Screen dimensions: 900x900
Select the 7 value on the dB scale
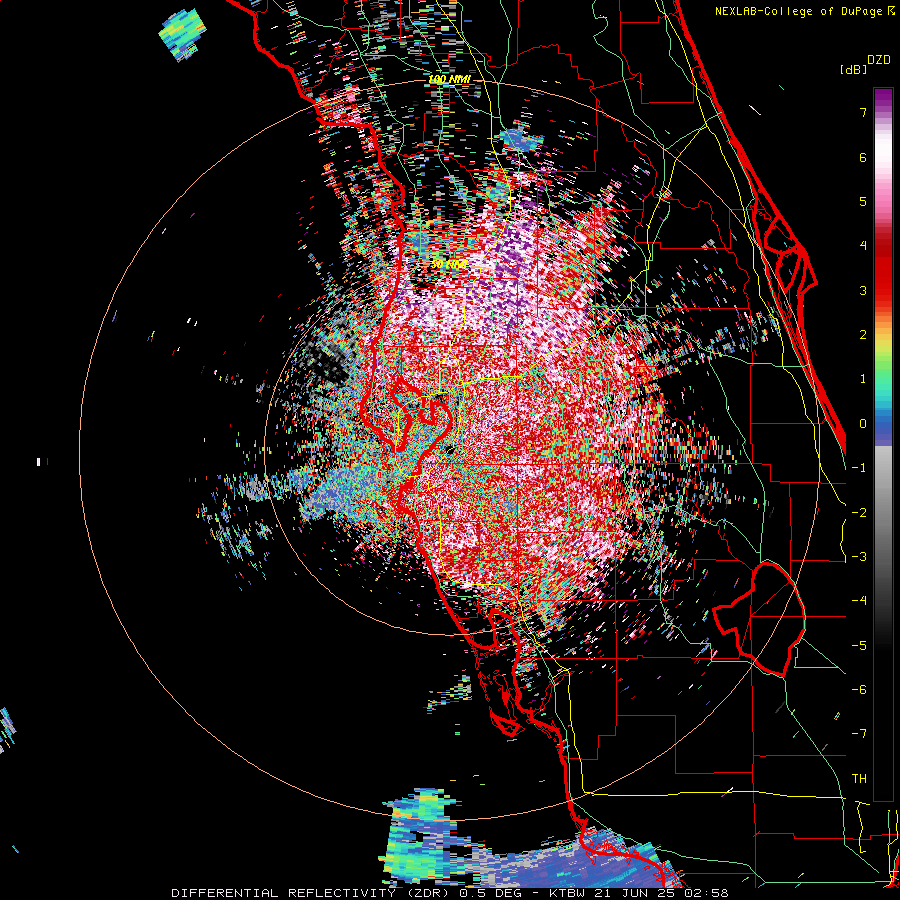(x=863, y=112)
